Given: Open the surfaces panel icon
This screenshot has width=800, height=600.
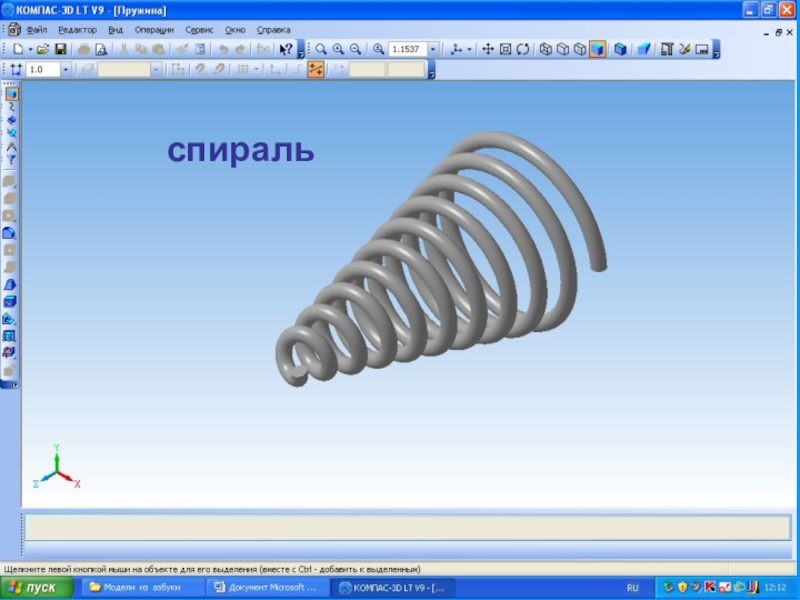Looking at the screenshot, I should pos(12,120).
